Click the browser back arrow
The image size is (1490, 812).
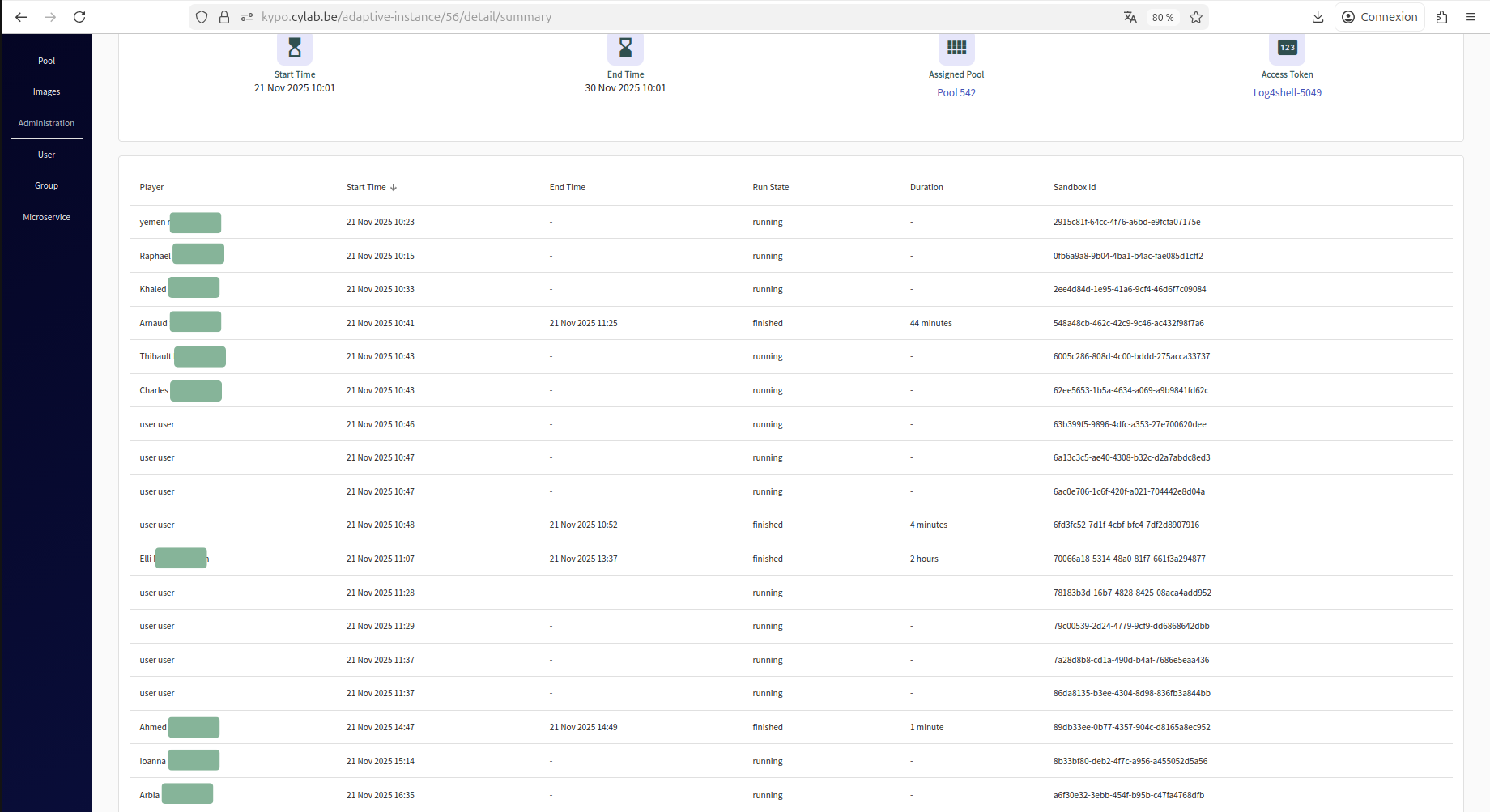tap(21, 17)
